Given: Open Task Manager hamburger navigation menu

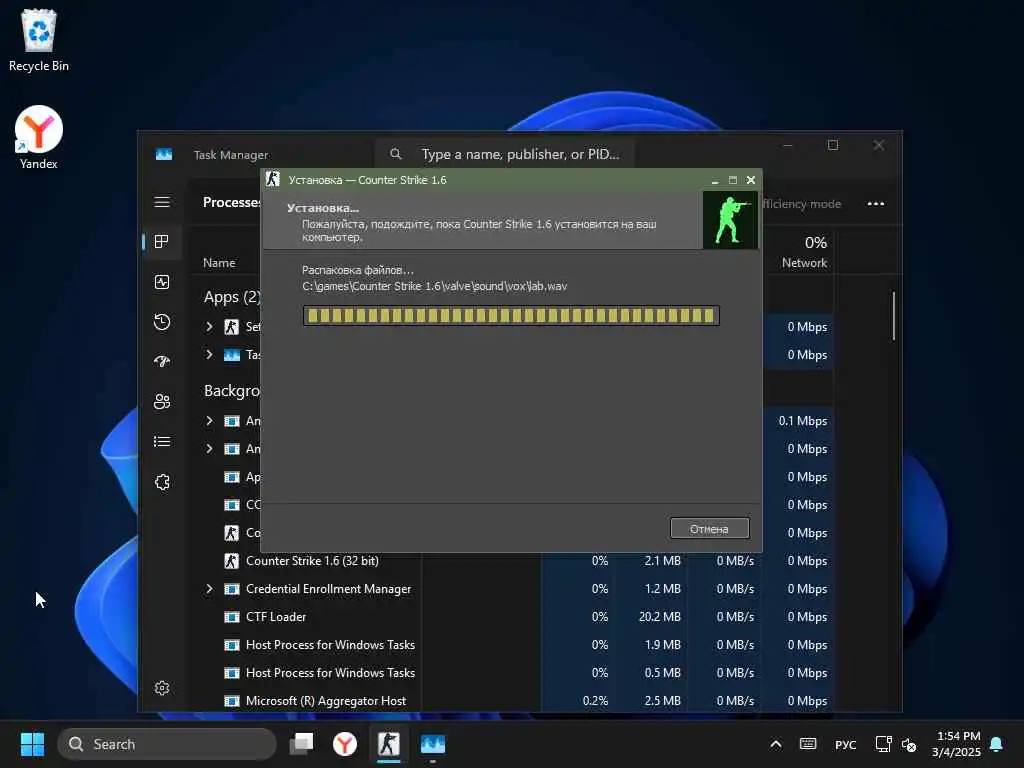Looking at the screenshot, I should (x=162, y=202).
